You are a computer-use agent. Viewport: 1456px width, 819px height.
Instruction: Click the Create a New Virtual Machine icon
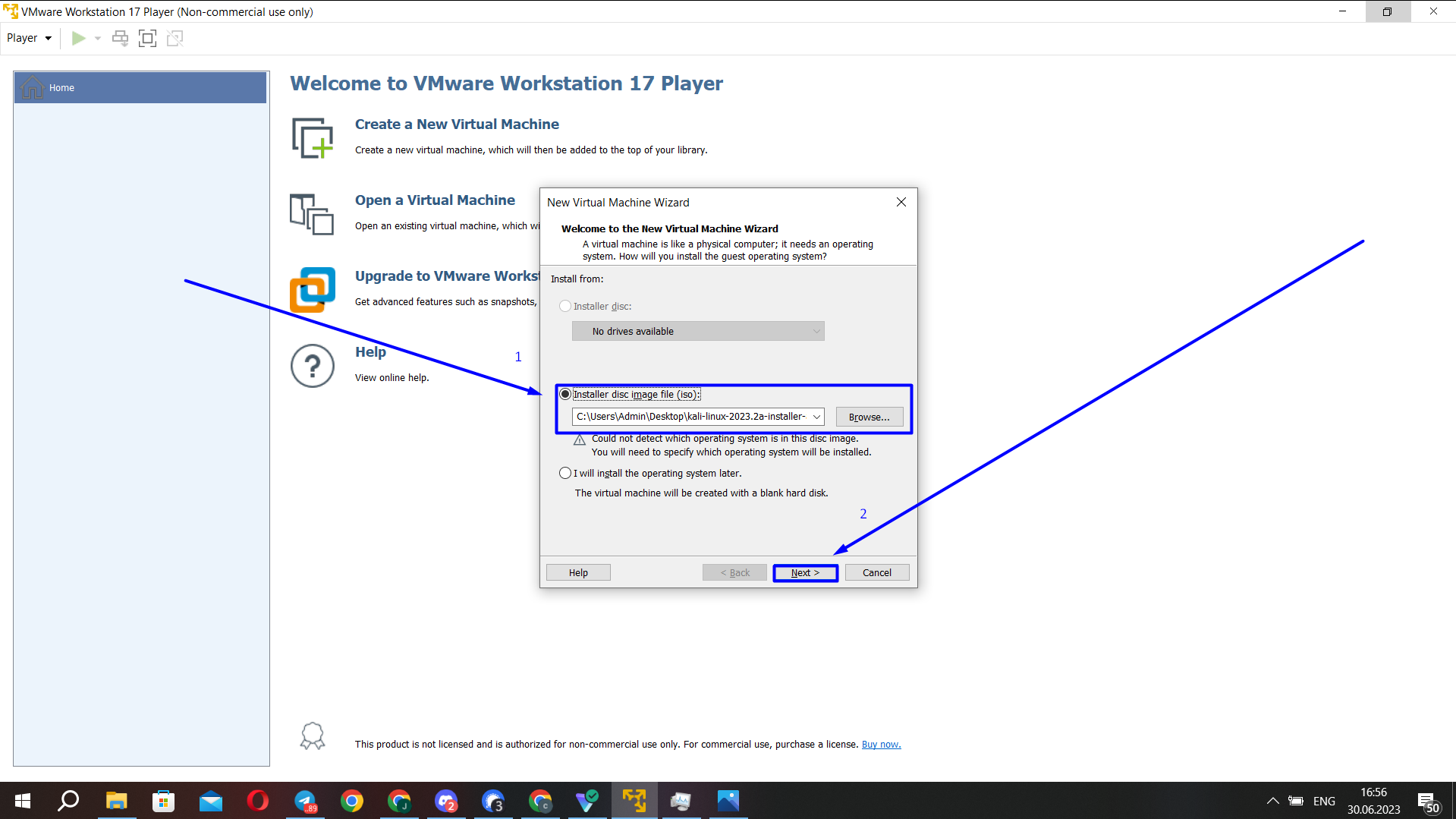coord(313,137)
